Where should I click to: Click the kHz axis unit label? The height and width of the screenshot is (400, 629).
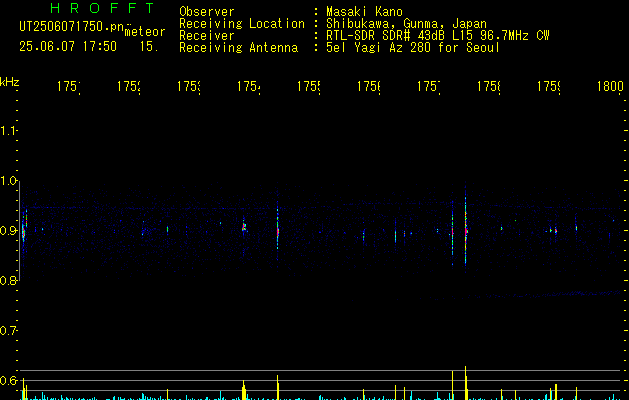(x=10, y=83)
